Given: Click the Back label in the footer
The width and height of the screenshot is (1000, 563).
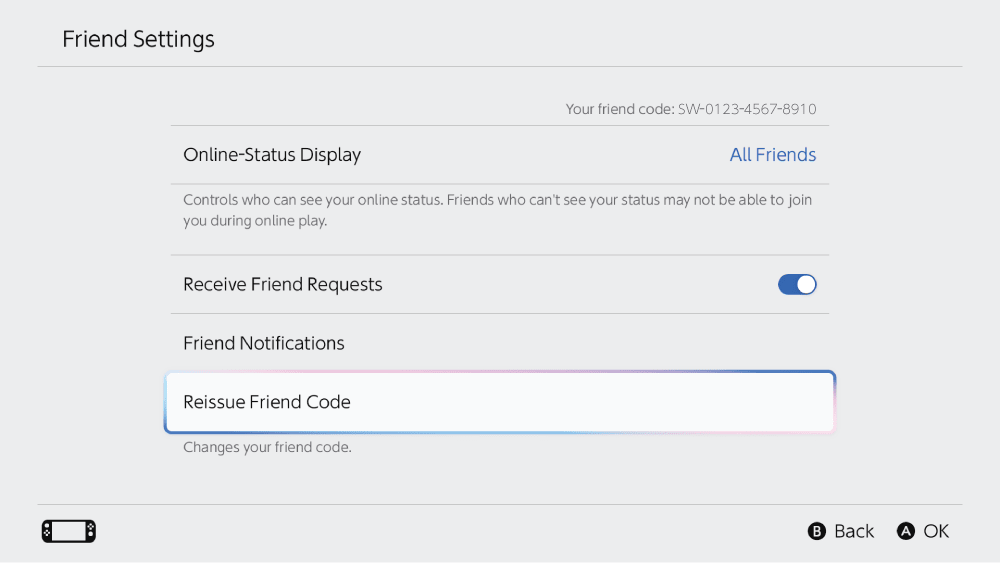Looking at the screenshot, I should coord(853,531).
